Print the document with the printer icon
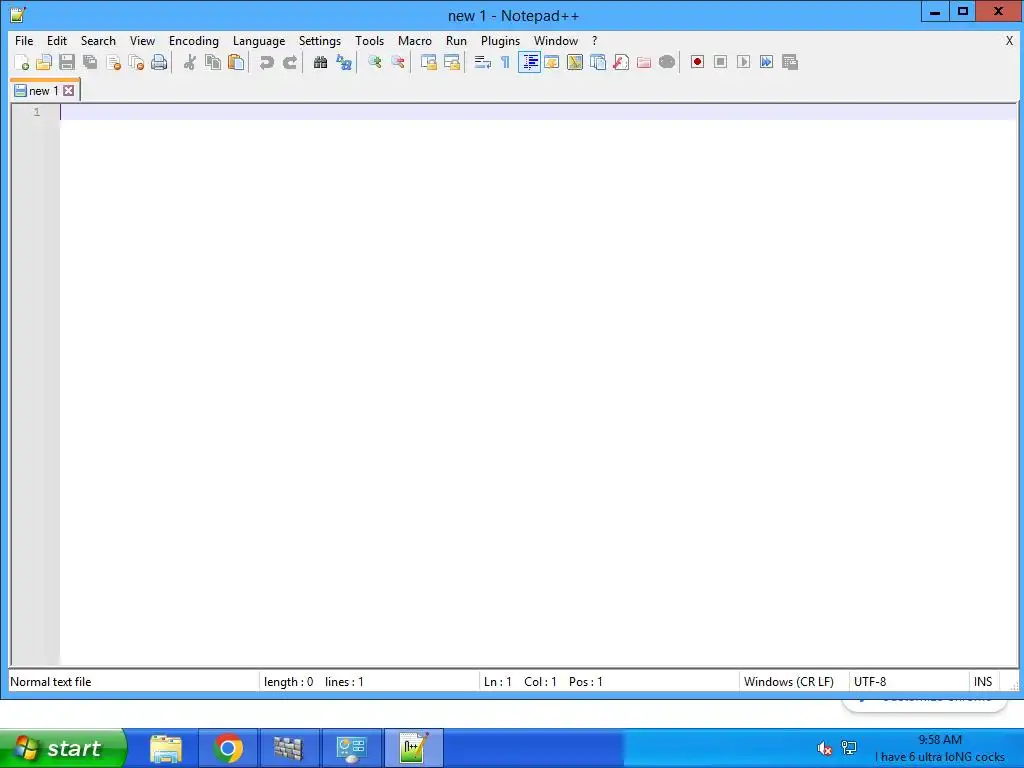This screenshot has width=1024, height=768. (x=159, y=62)
